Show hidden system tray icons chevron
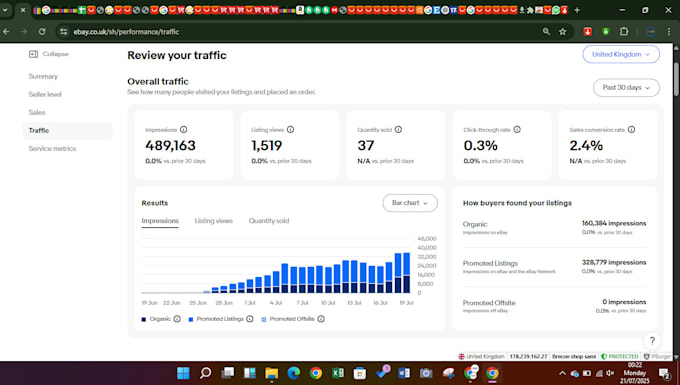This screenshot has width=680, height=385. coord(562,373)
